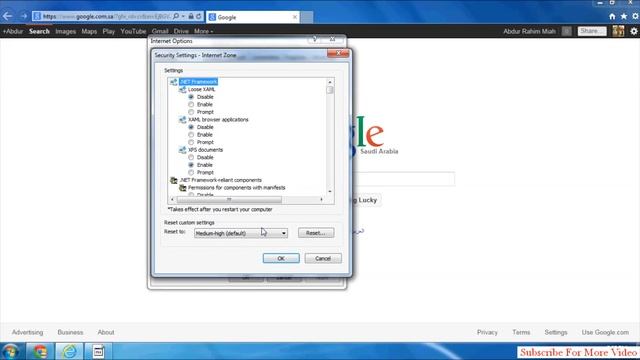The image size is (640, 360).
Task: Open the third taskbar application icon
Action: (98, 351)
